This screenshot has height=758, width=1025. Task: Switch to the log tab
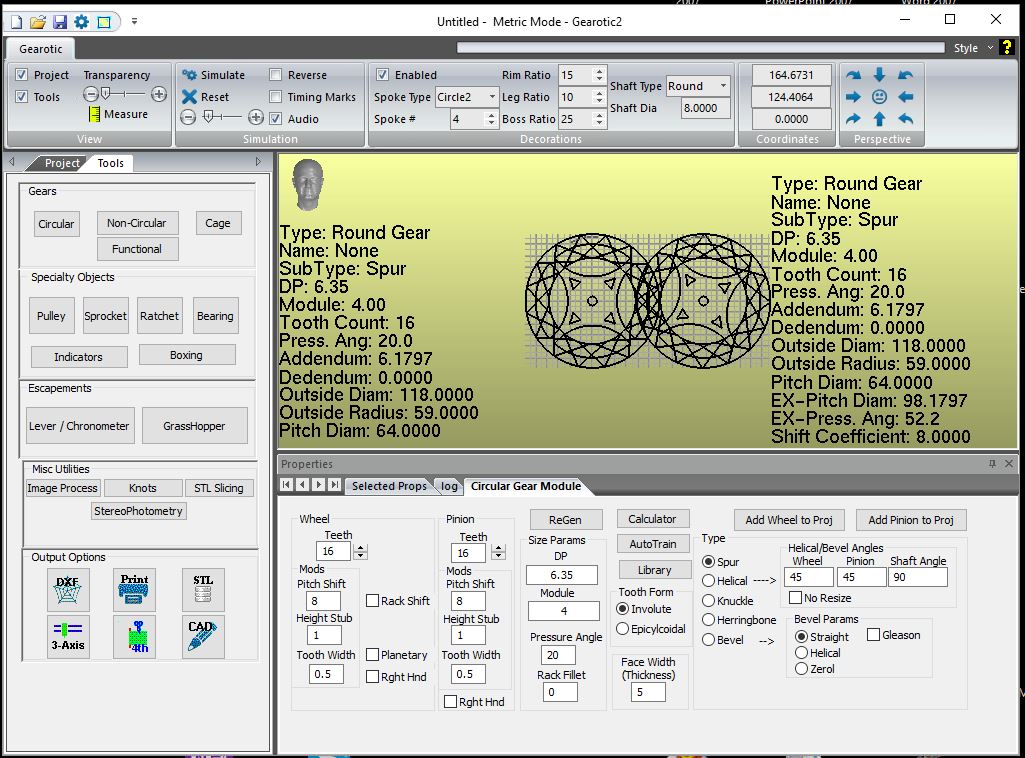click(450, 486)
